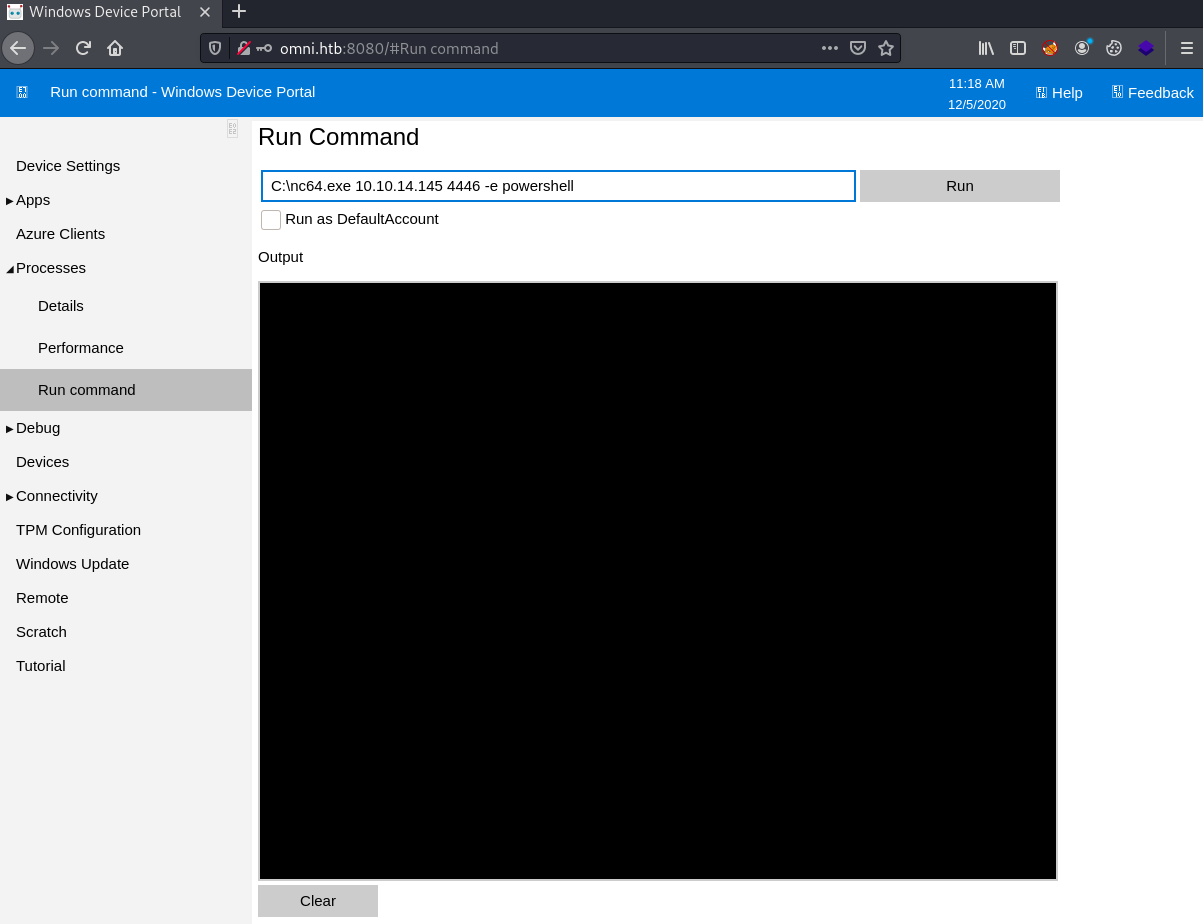
Task: Open the Windows Device Portal browser tab
Action: 105,12
